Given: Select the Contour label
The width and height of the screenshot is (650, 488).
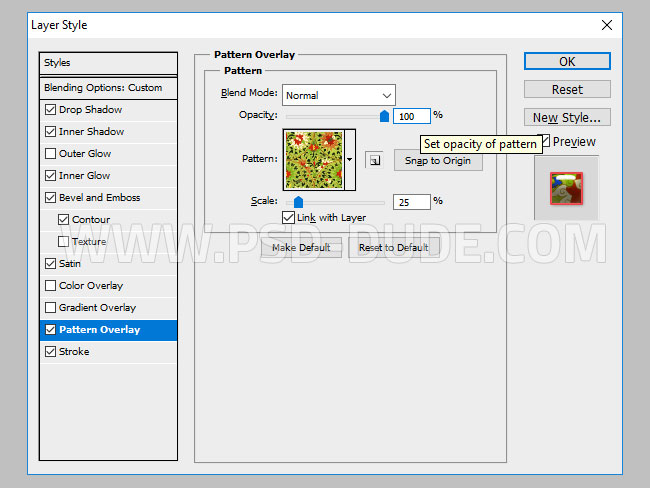Looking at the screenshot, I should pyautogui.click(x=91, y=219).
